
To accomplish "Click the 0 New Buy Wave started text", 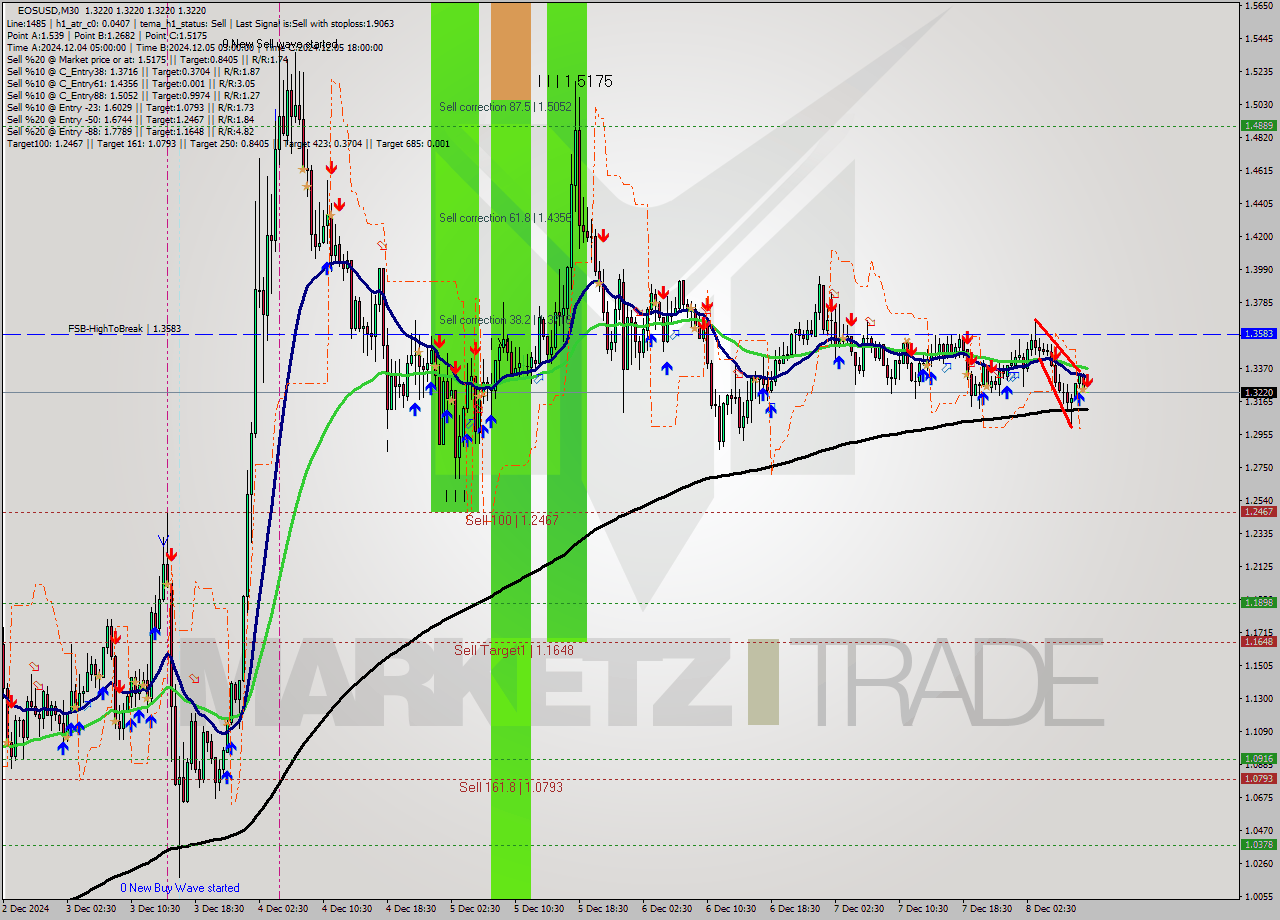I will (180, 888).
